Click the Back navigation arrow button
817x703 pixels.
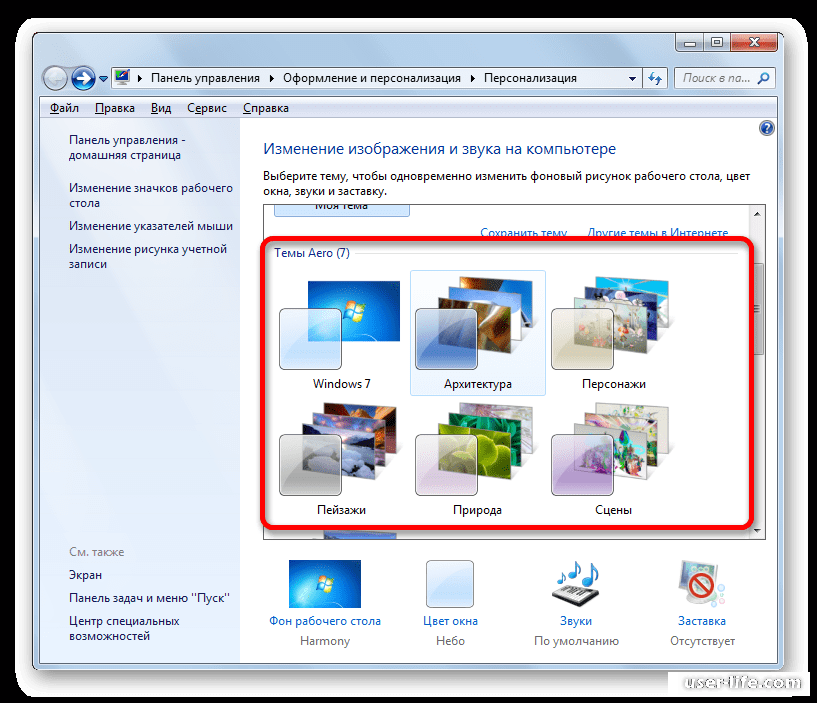[55, 79]
